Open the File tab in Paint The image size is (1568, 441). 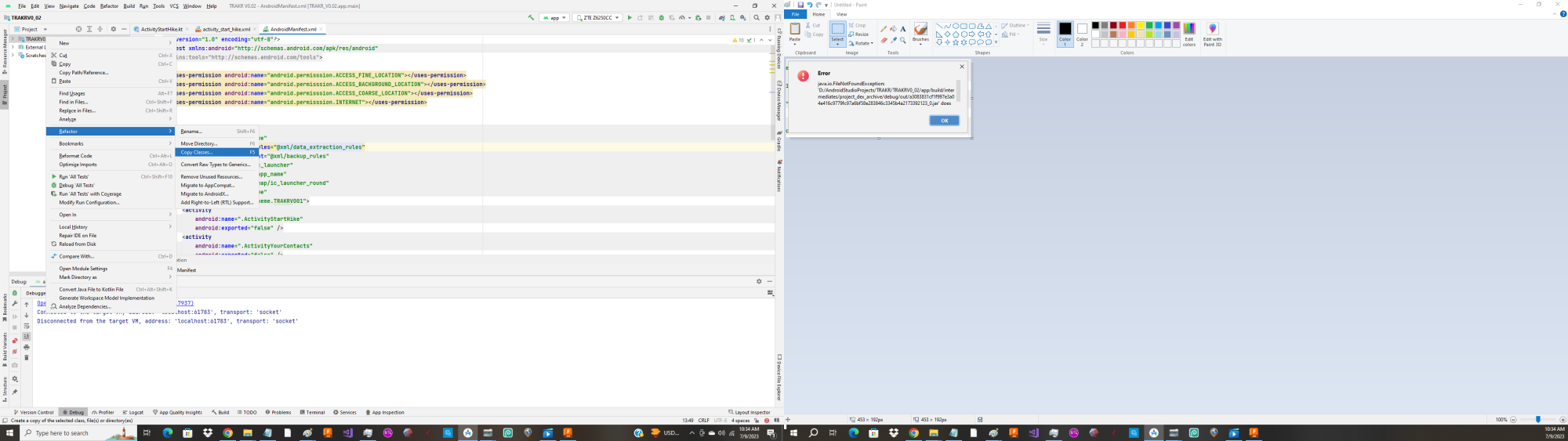pos(795,14)
